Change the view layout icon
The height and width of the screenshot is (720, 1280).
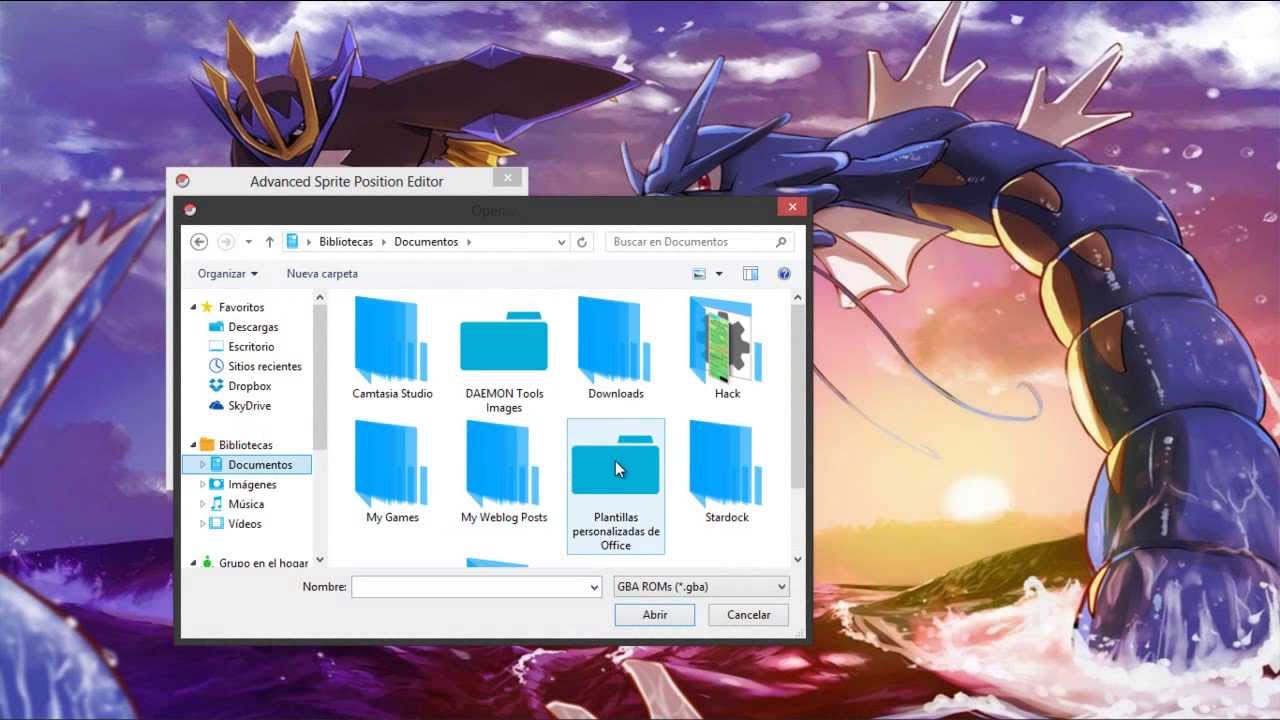coord(699,274)
